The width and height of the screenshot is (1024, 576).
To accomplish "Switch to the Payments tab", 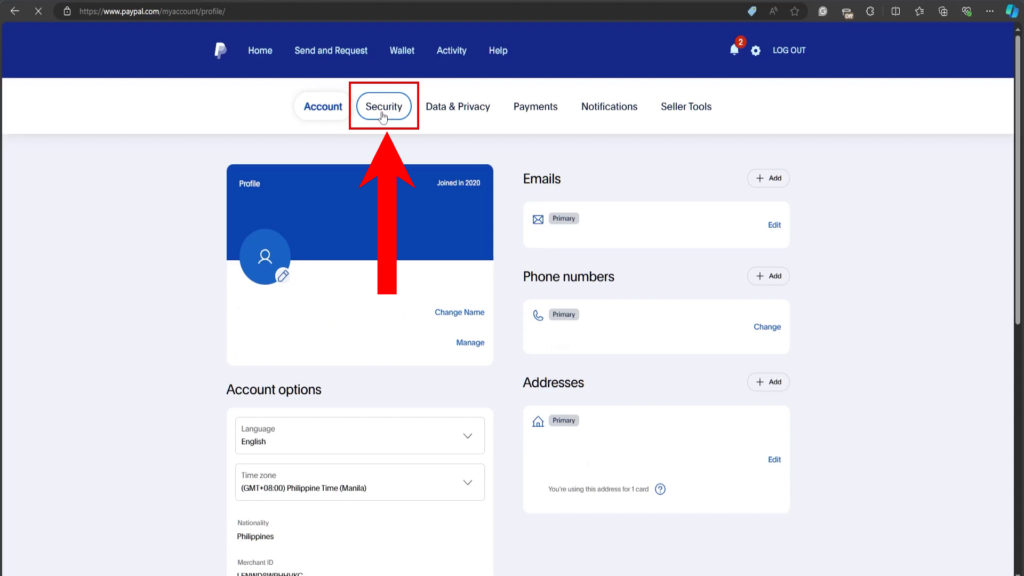I will (x=536, y=106).
